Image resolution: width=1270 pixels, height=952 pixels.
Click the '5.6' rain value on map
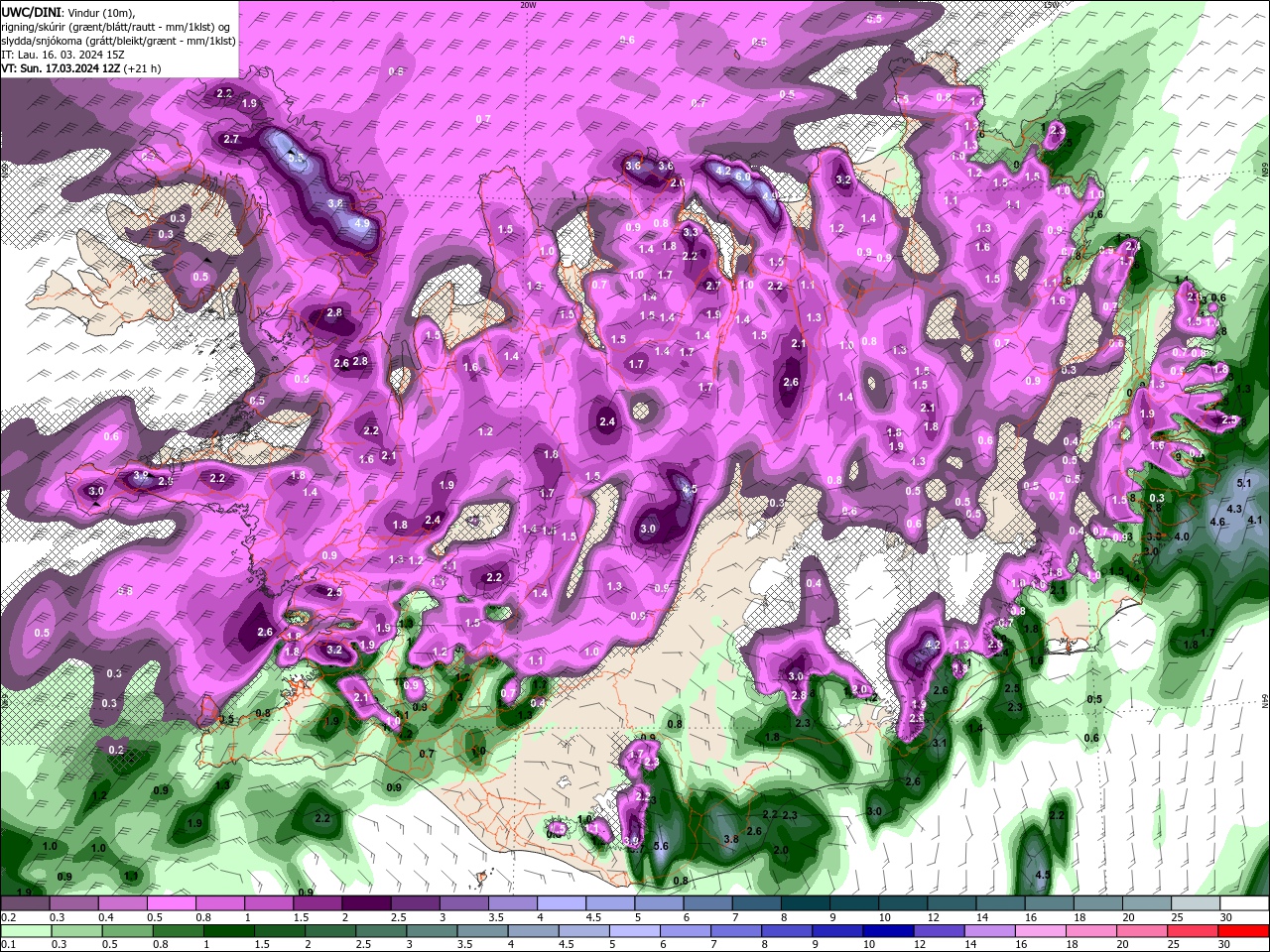662,846
